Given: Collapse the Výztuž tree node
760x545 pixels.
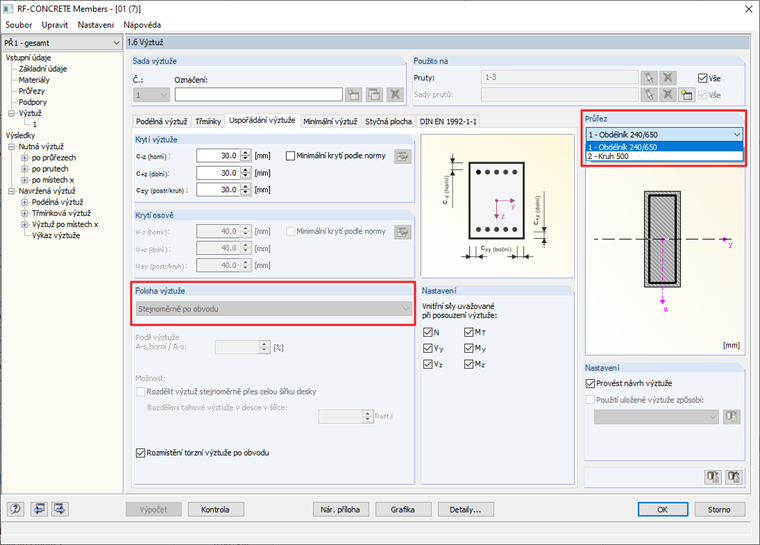Looking at the screenshot, I should pyautogui.click(x=11, y=113).
